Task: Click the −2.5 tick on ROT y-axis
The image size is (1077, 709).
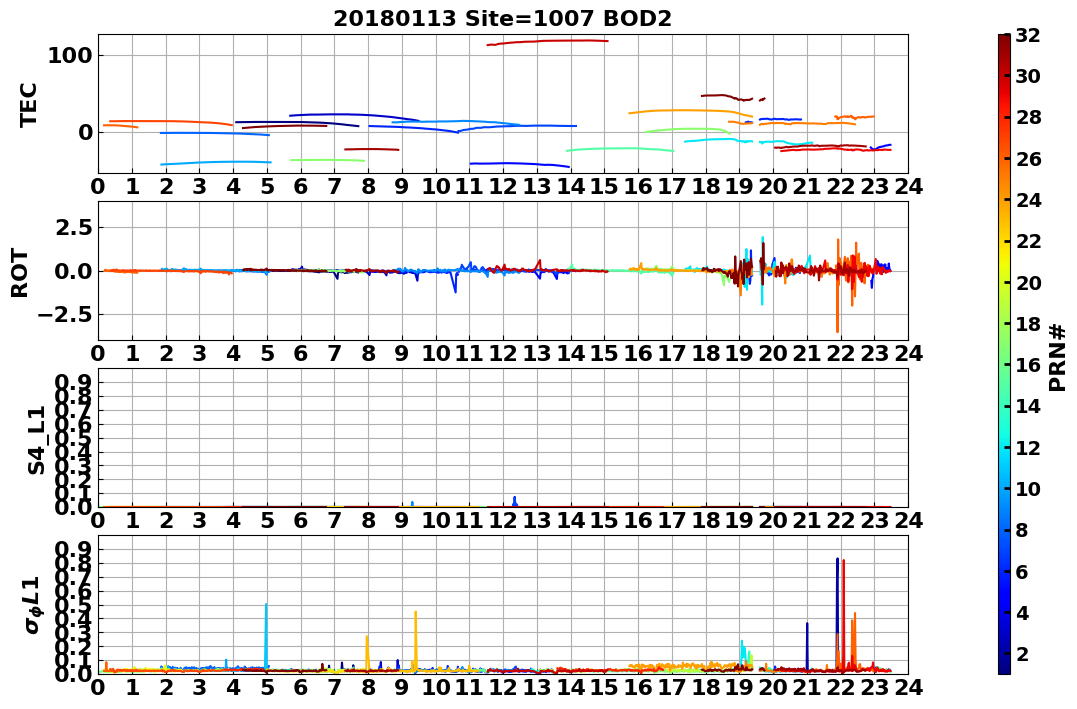Action: pyautogui.click(x=63, y=315)
